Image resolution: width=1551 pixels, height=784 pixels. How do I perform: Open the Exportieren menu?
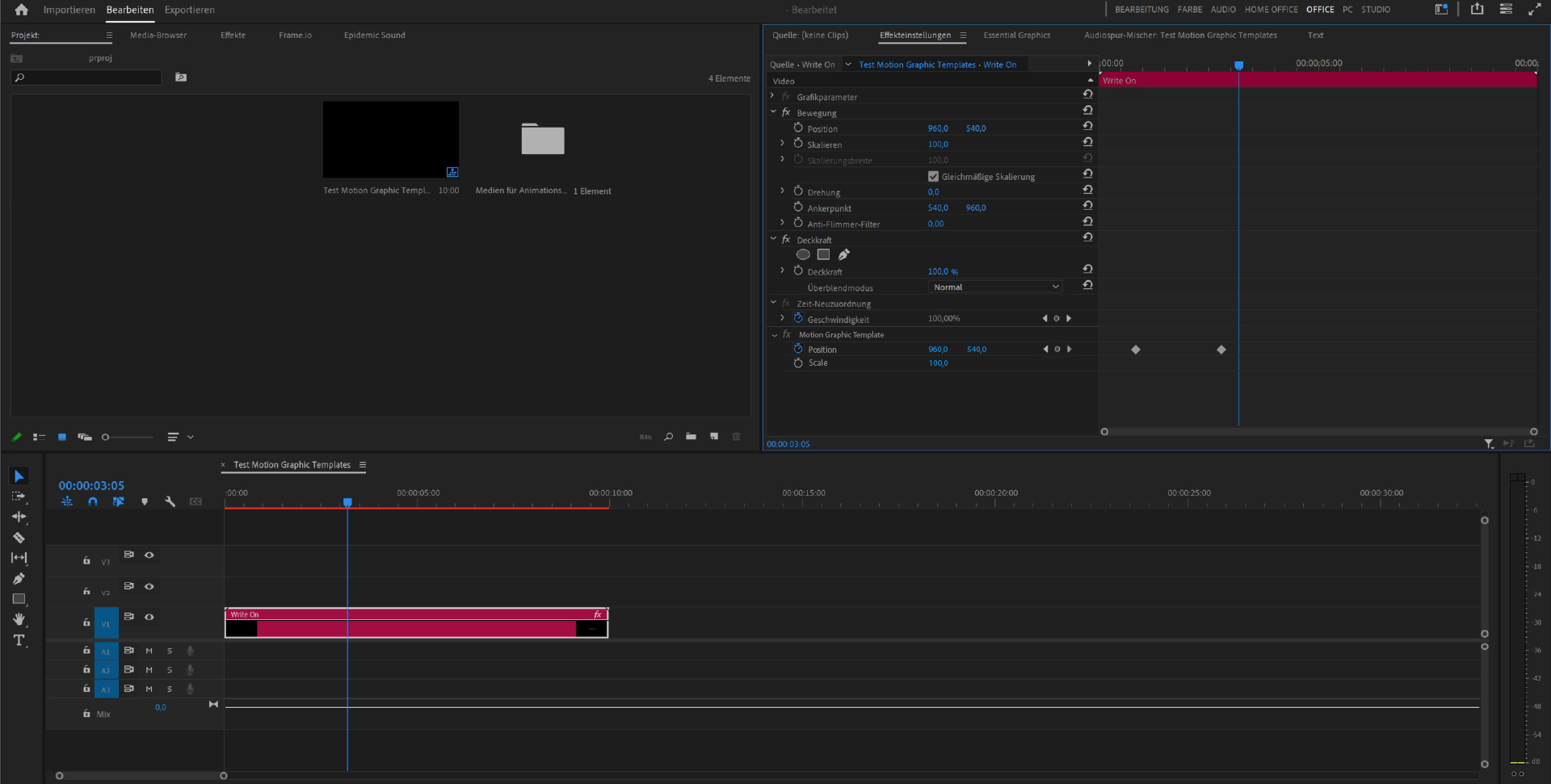point(189,10)
